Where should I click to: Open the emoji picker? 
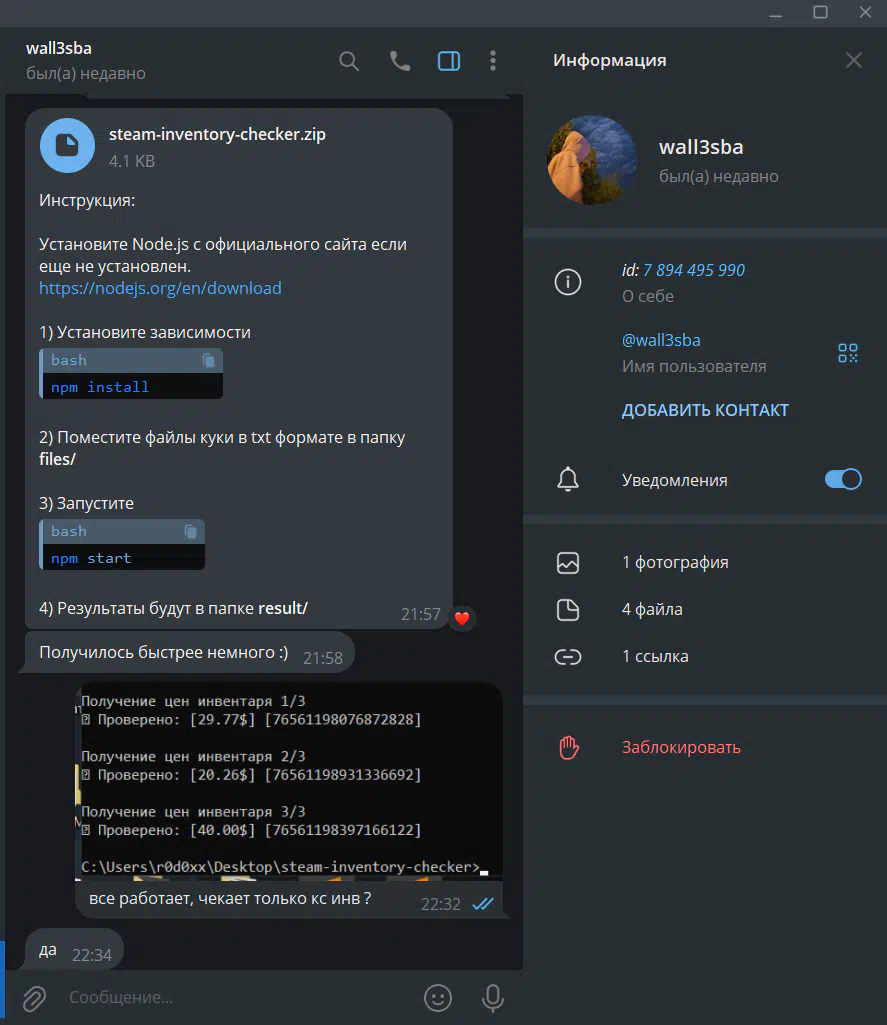pos(438,998)
